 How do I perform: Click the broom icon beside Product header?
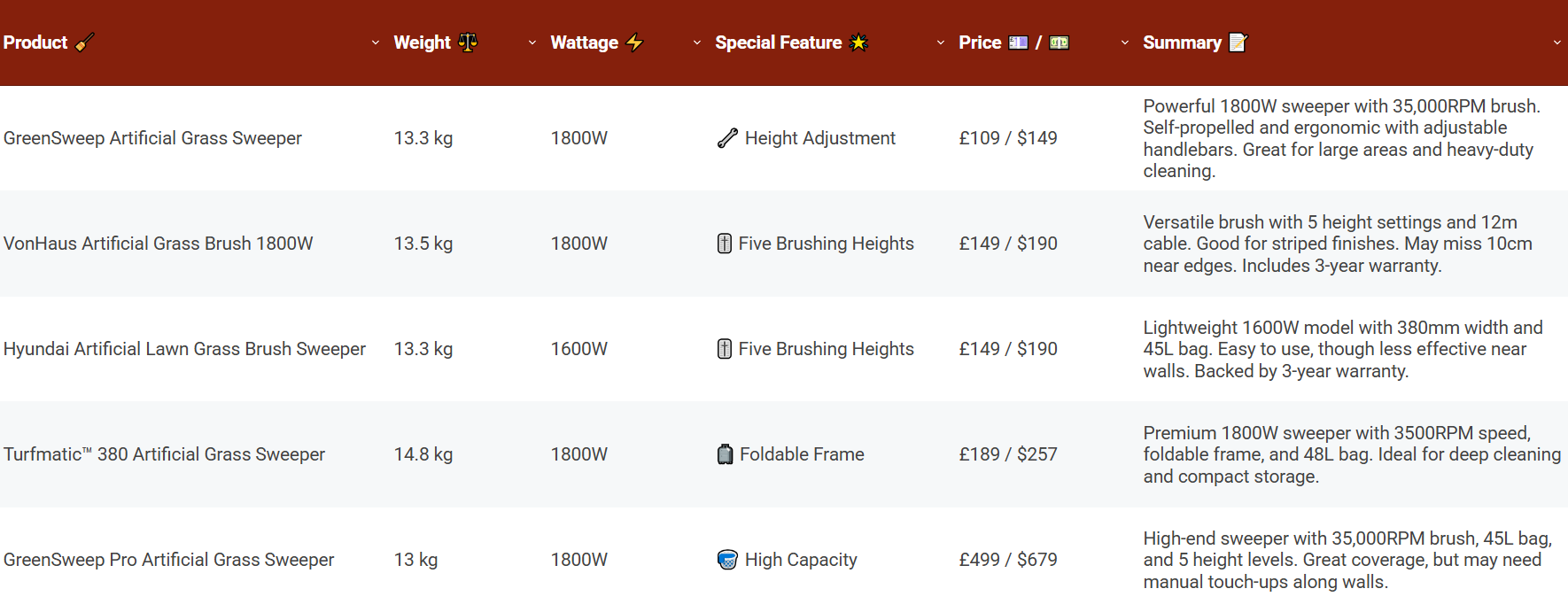84,43
